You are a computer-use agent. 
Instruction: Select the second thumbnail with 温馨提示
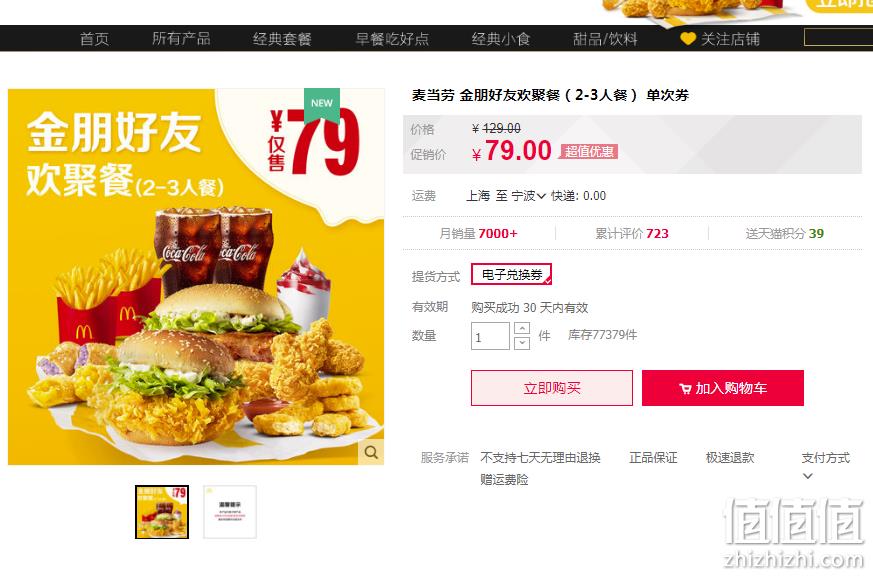click(230, 512)
